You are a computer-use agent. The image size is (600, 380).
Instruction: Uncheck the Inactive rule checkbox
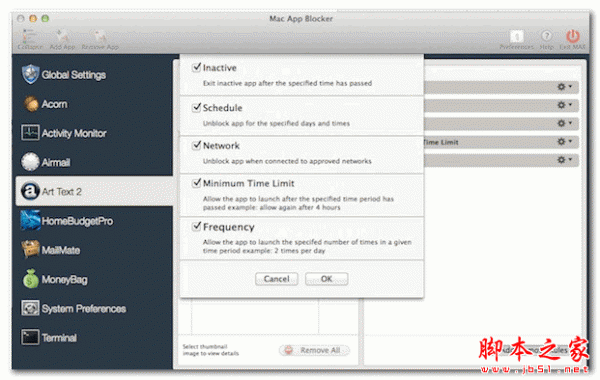[x=196, y=67]
